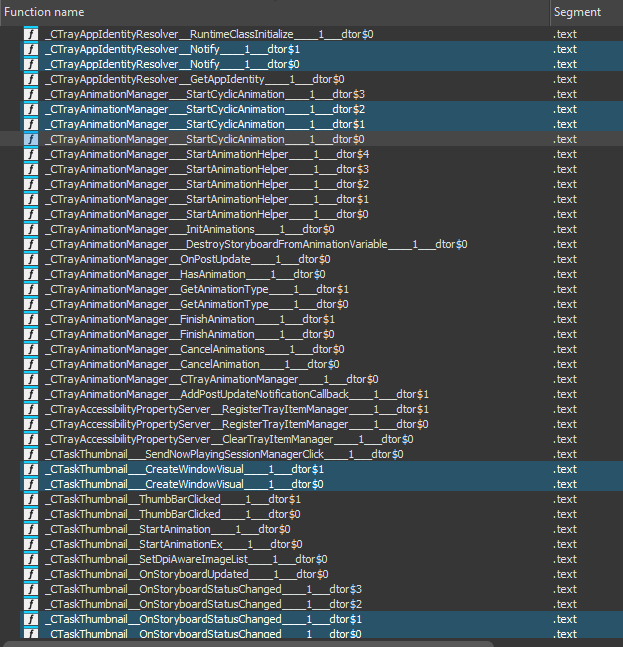Select _CTaskThumbnail__StartAnimationEx dtor$0 name
The image size is (623, 647).
click(x=174, y=544)
